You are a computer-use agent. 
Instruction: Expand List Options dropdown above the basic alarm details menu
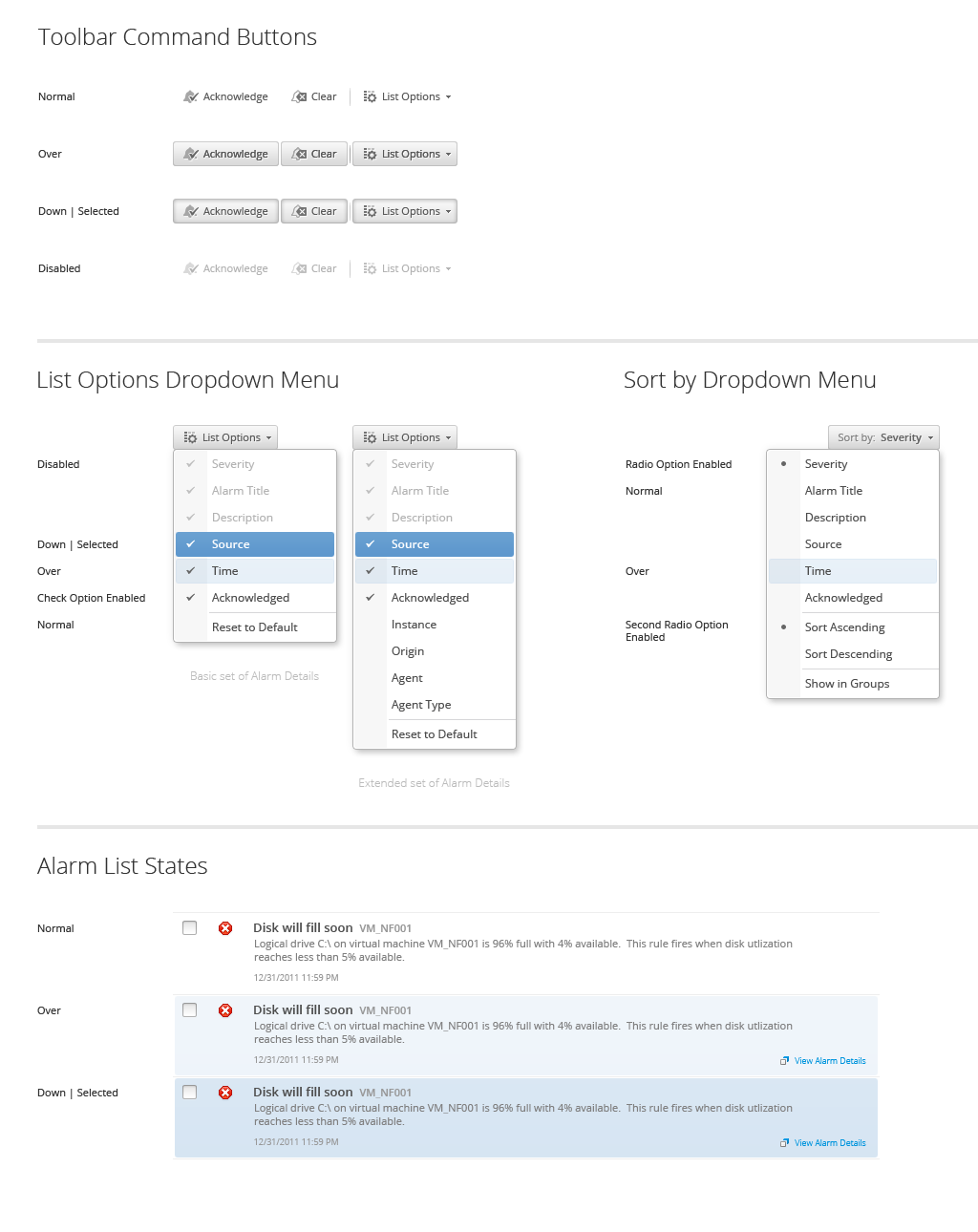click(225, 437)
